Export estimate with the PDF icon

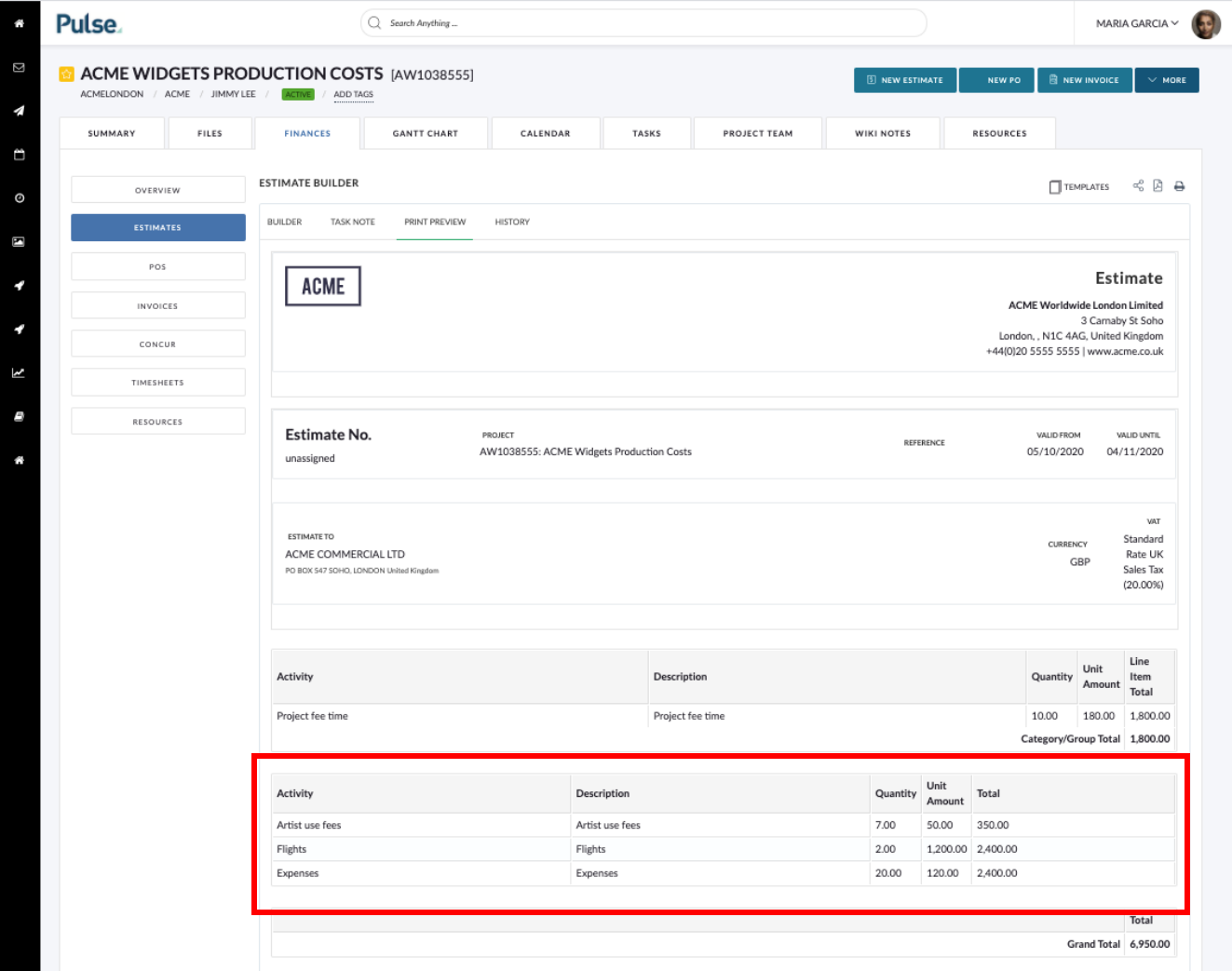(x=1158, y=186)
